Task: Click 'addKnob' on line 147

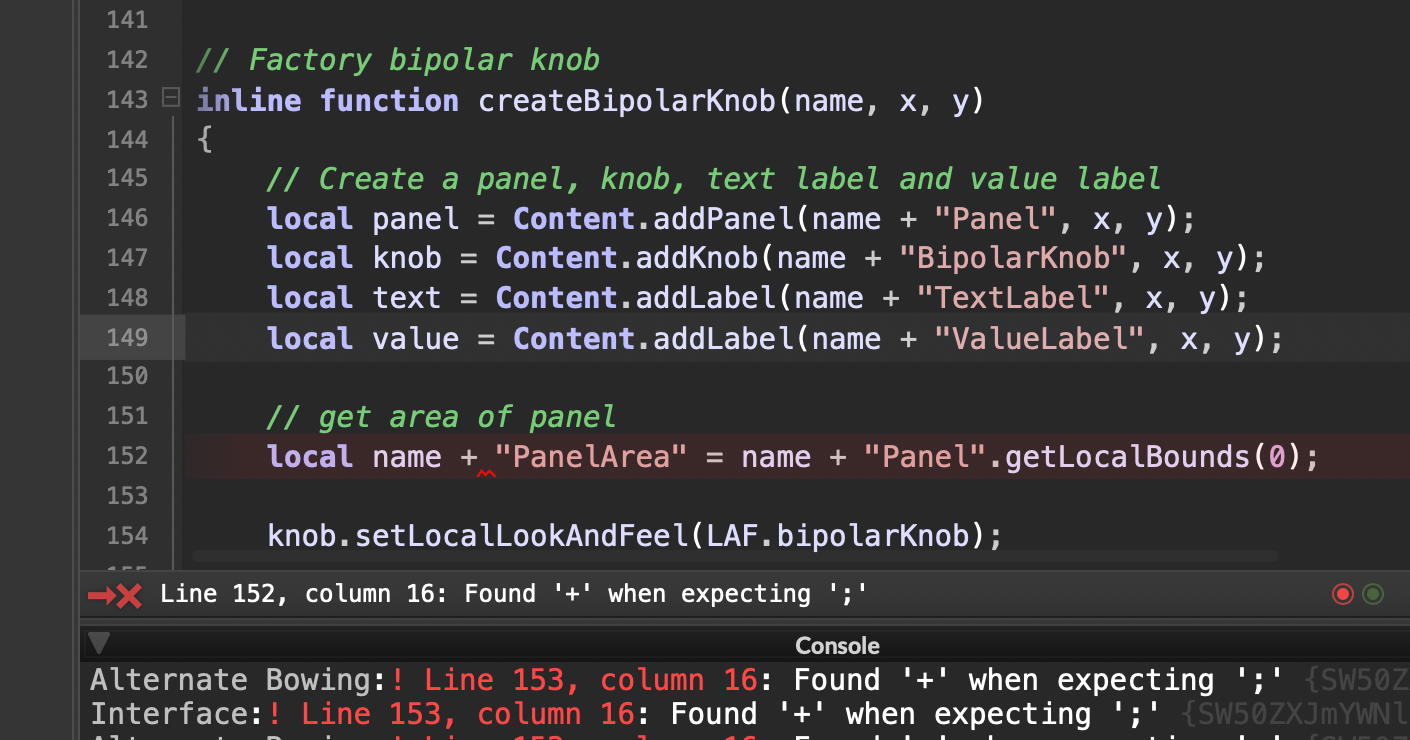Action: tap(697, 259)
